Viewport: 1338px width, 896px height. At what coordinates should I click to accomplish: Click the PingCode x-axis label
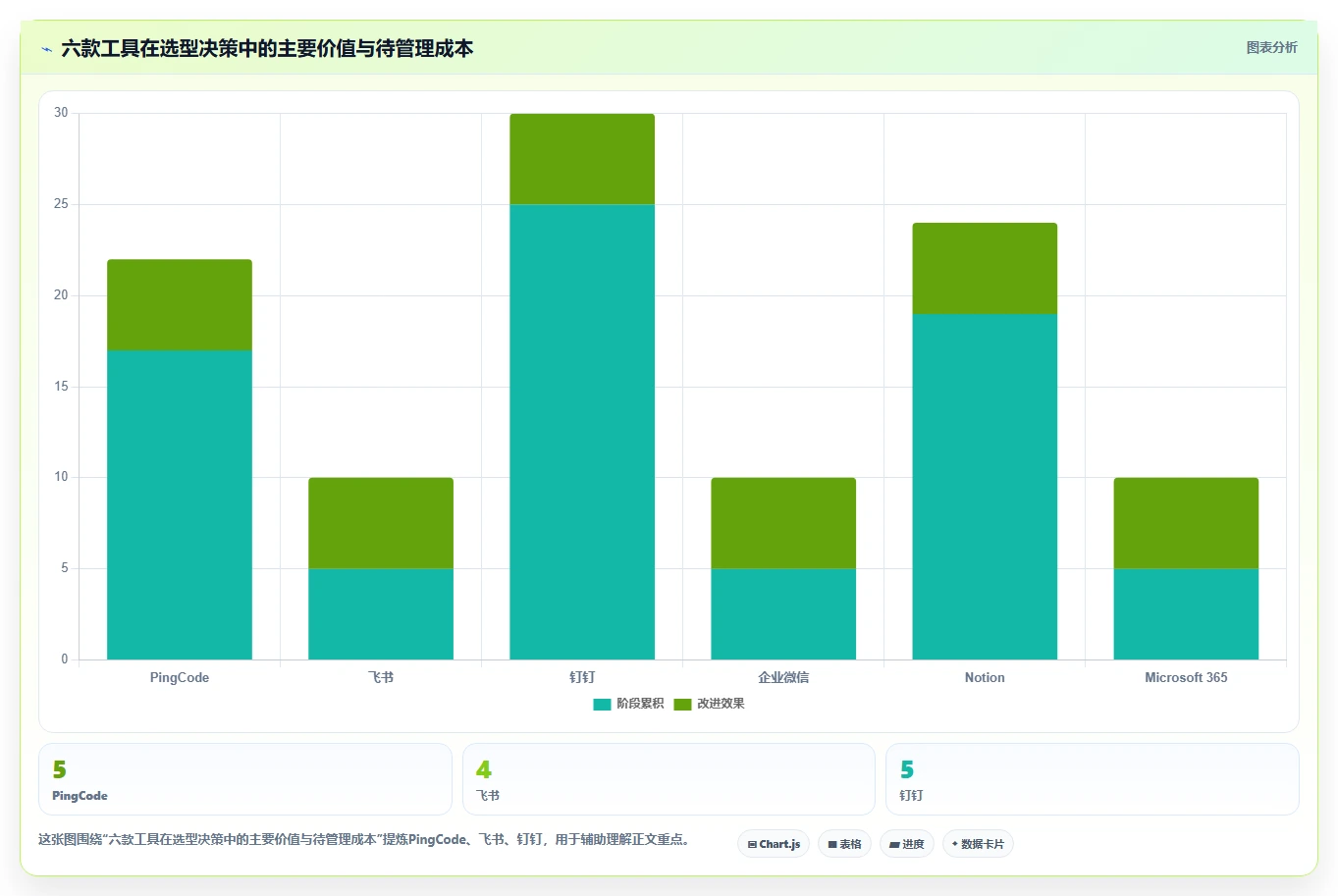click(180, 677)
